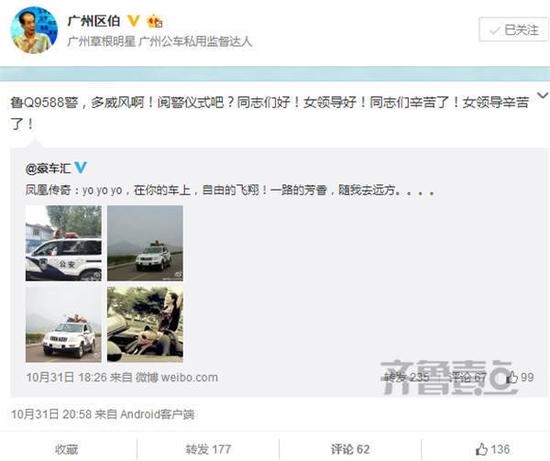Expand the post options chevron

pyautogui.click(x=543, y=95)
